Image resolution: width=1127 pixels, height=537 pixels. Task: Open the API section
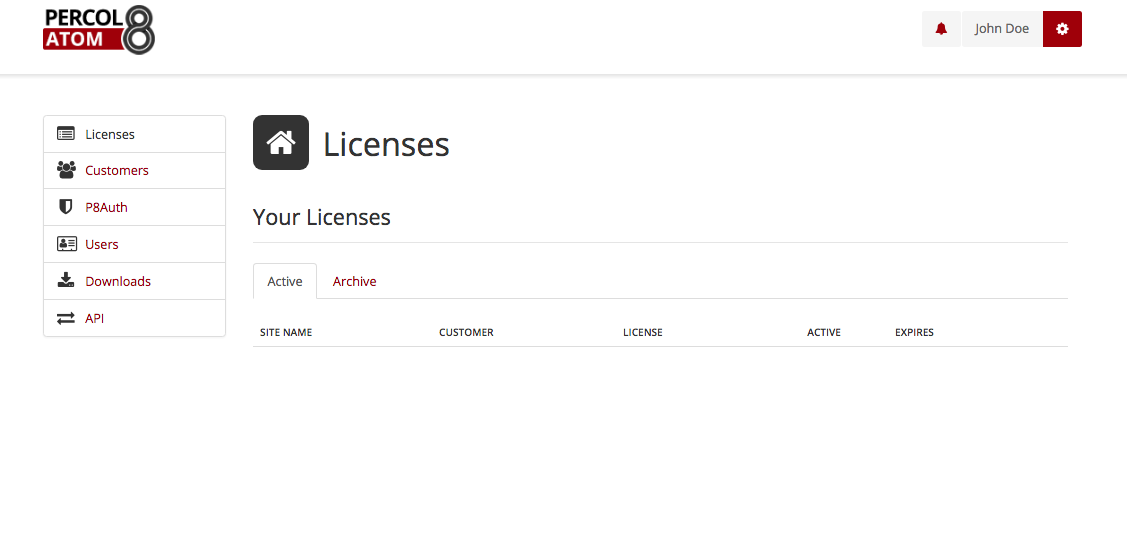pyautogui.click(x=134, y=318)
